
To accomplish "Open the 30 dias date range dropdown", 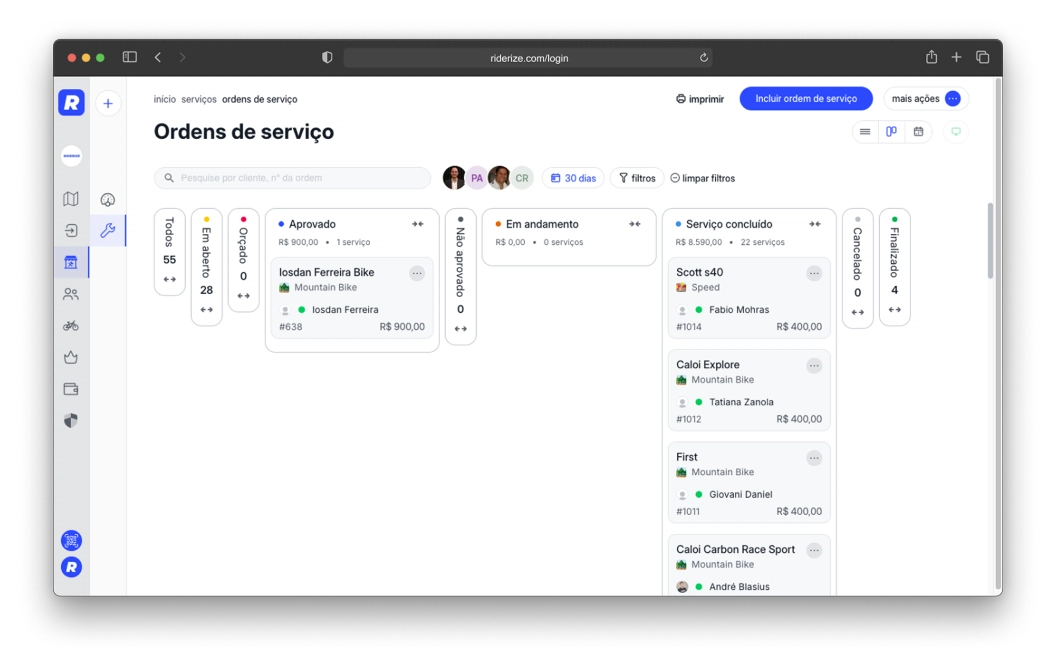I will (573, 178).
